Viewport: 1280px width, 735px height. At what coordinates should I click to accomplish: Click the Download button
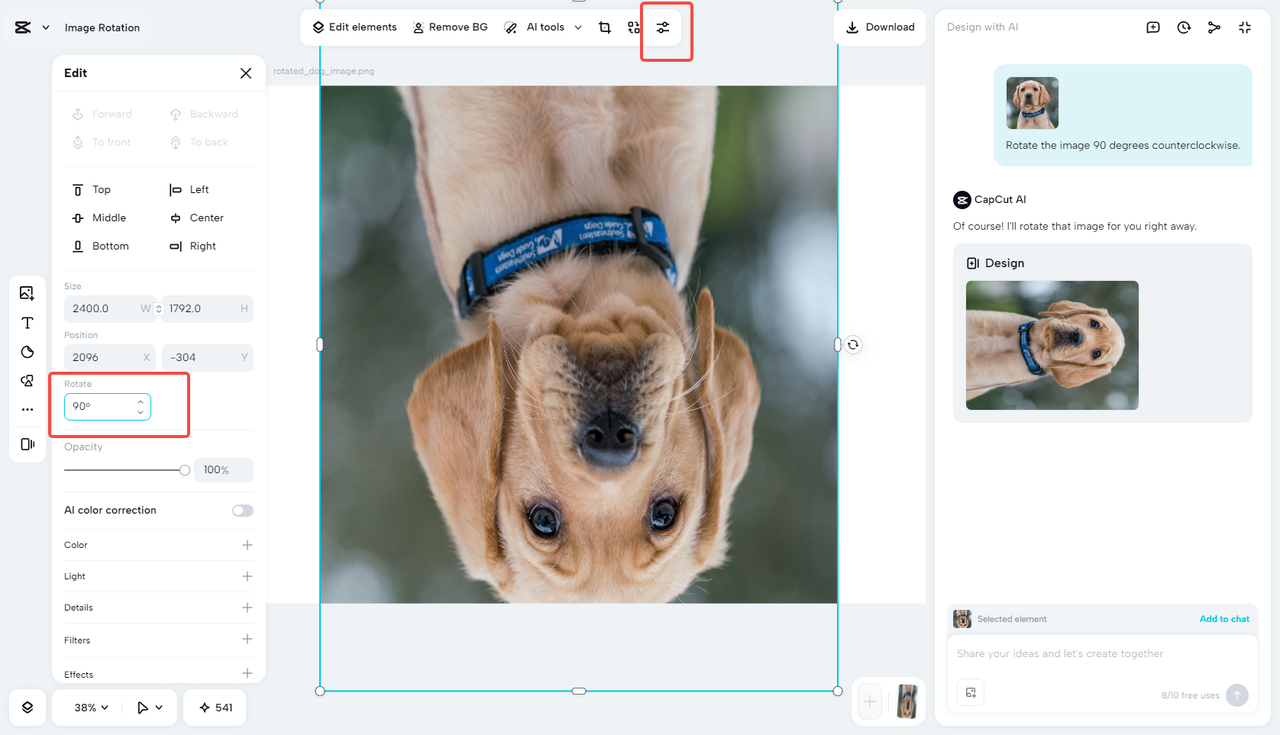(879, 27)
